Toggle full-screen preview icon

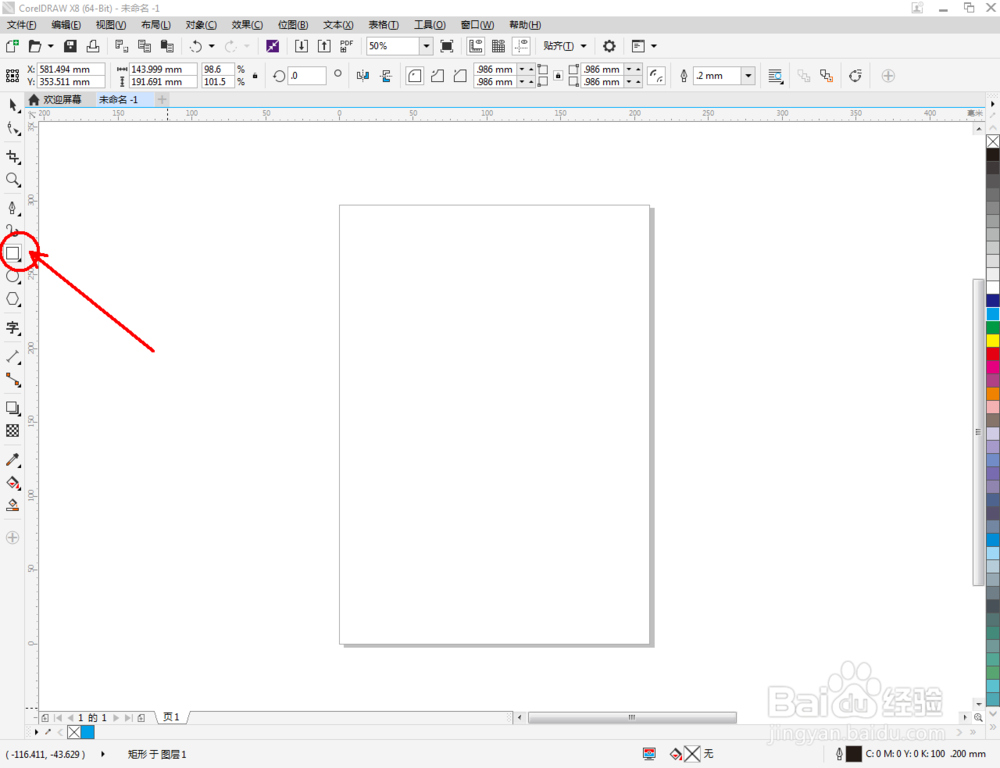pyautogui.click(x=447, y=46)
